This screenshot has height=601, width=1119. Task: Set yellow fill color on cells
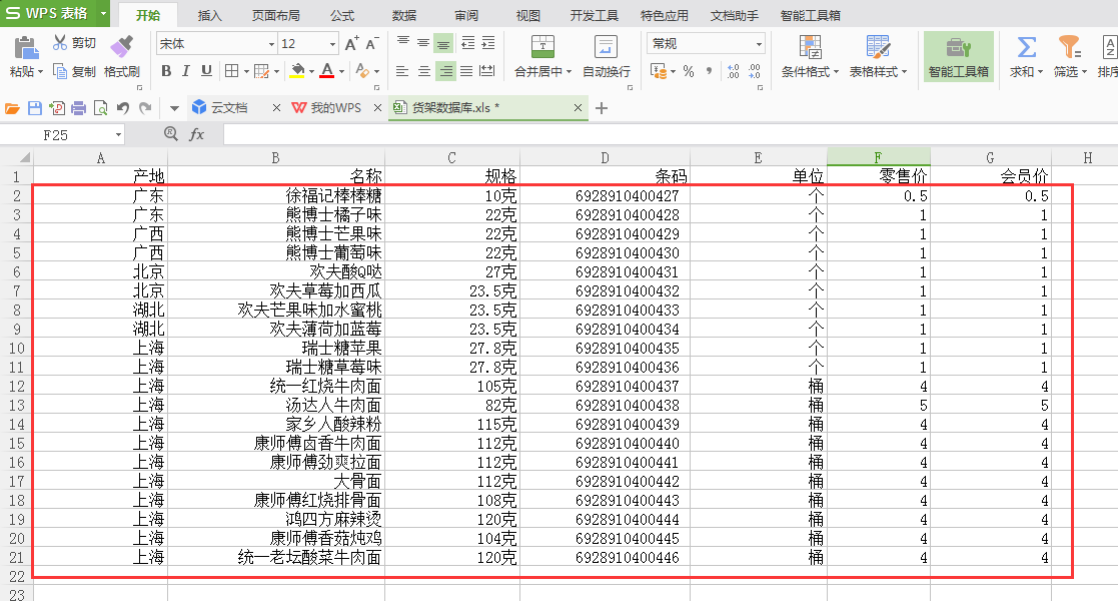[298, 71]
